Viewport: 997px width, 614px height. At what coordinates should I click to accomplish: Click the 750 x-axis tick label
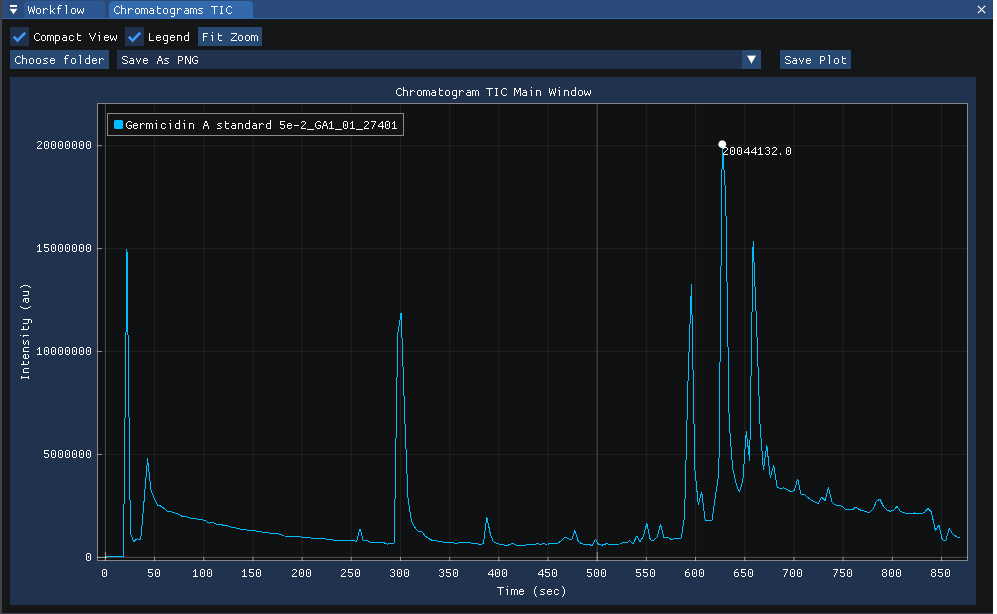coord(842,573)
